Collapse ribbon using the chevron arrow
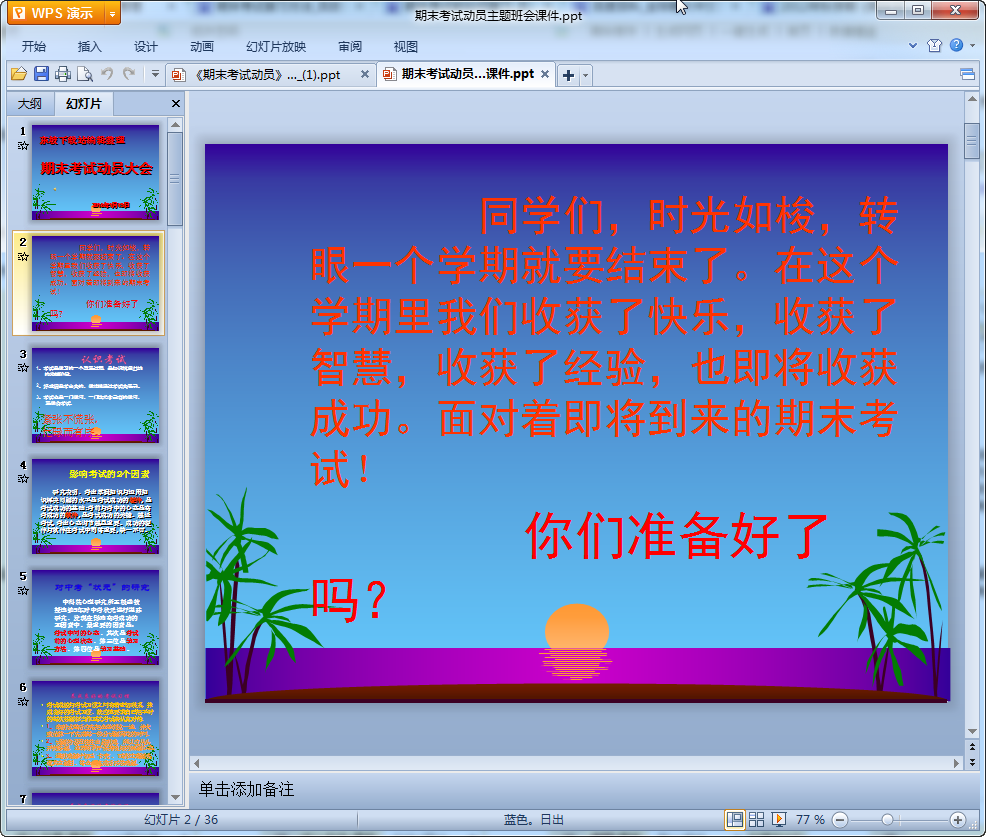986x837 pixels. pos(913,45)
